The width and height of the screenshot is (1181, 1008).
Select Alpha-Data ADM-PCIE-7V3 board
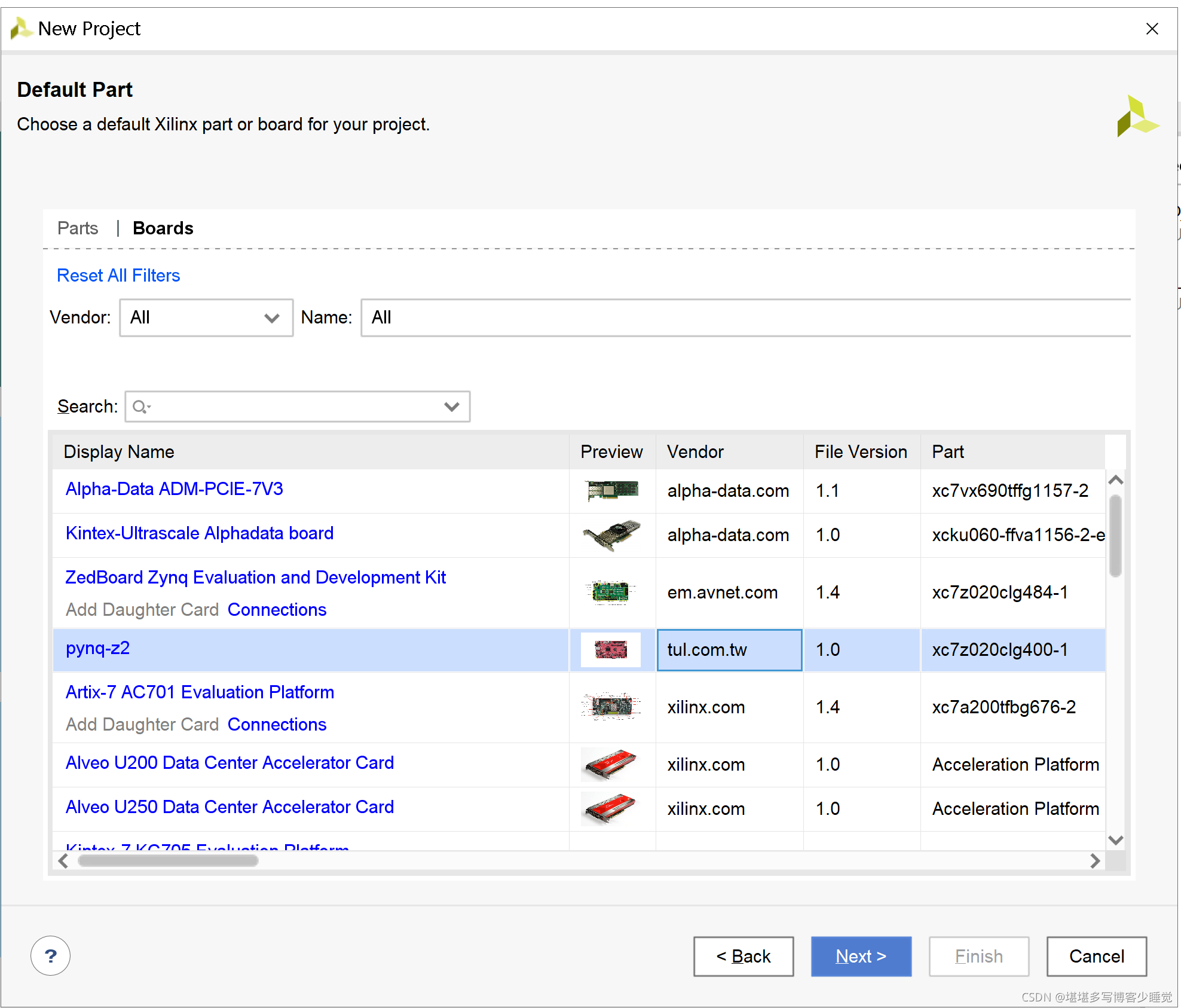174,489
